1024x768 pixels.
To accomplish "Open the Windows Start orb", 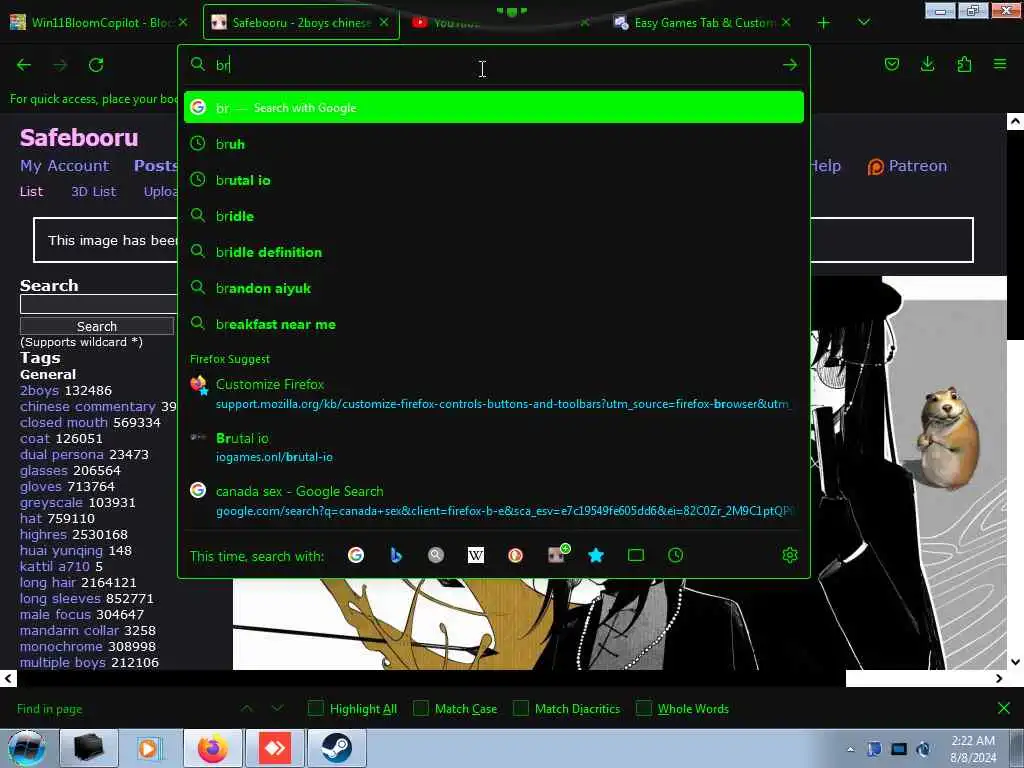I will click(27, 748).
